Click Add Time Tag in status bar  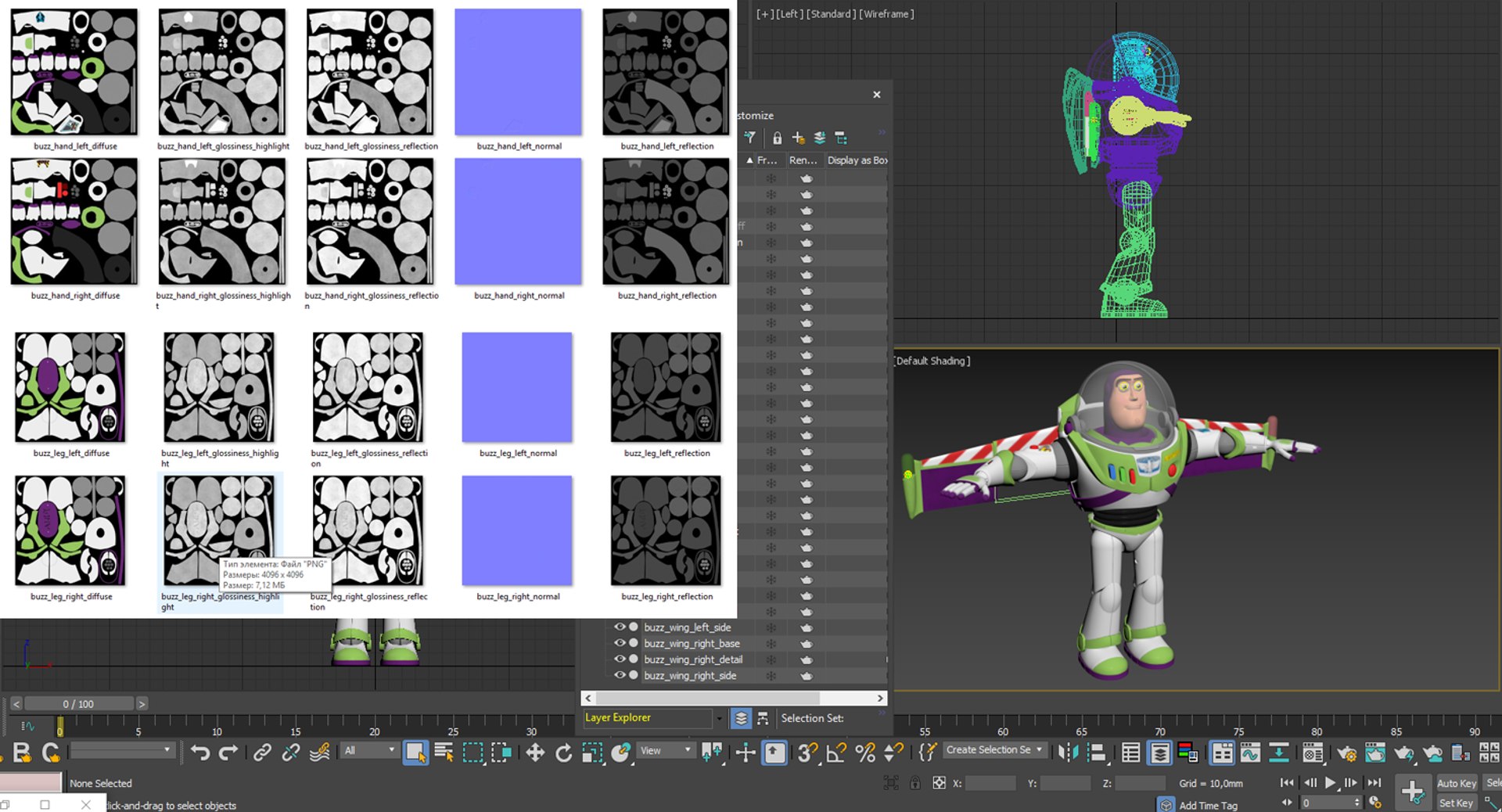1208,805
